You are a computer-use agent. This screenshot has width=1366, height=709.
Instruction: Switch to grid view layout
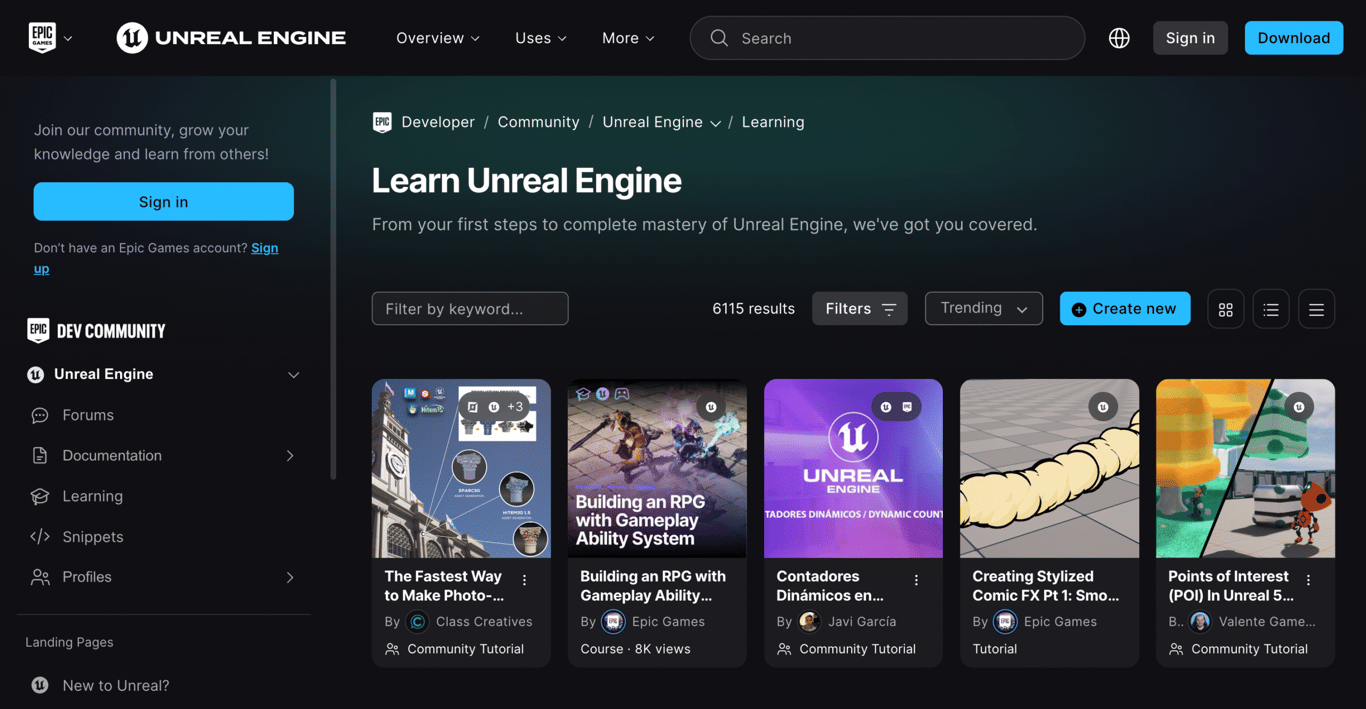1225,308
